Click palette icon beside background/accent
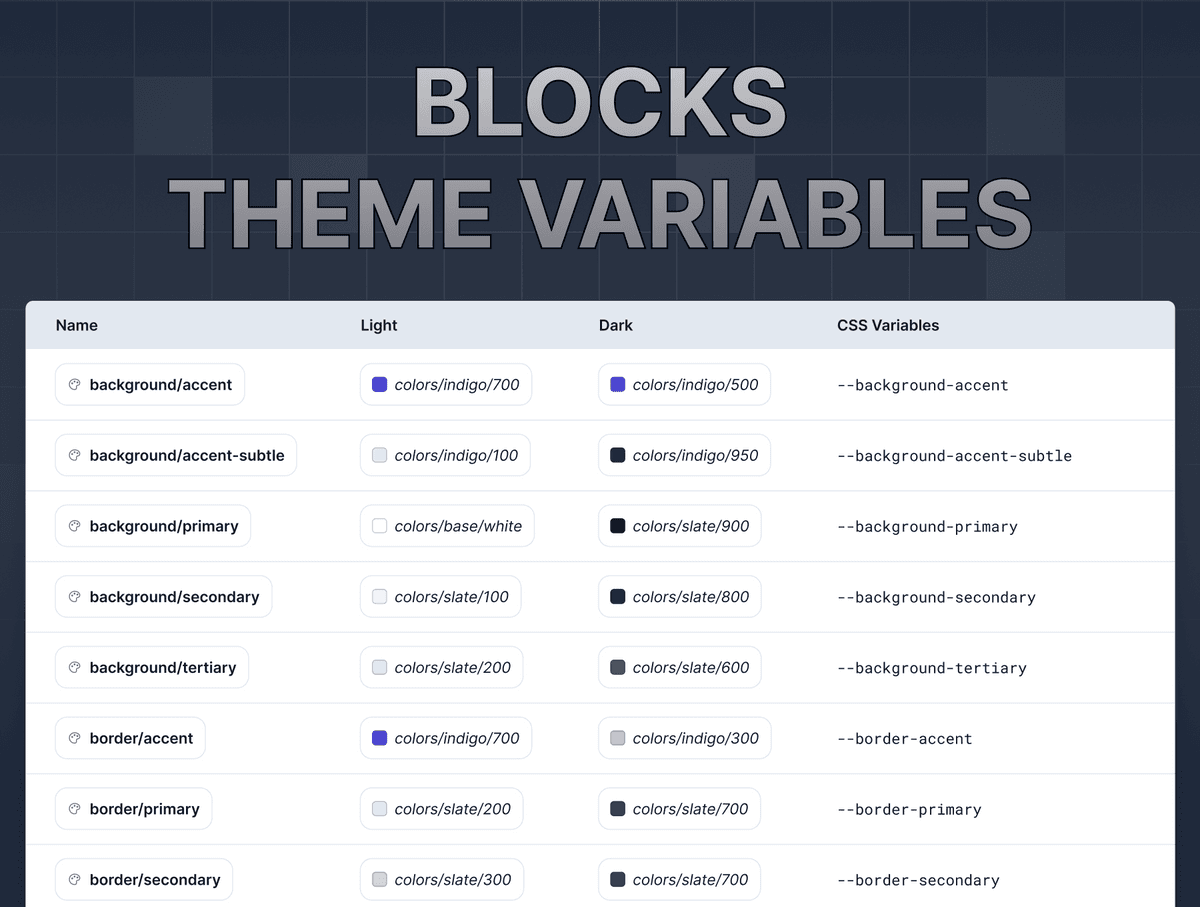1200x907 pixels. click(x=74, y=384)
